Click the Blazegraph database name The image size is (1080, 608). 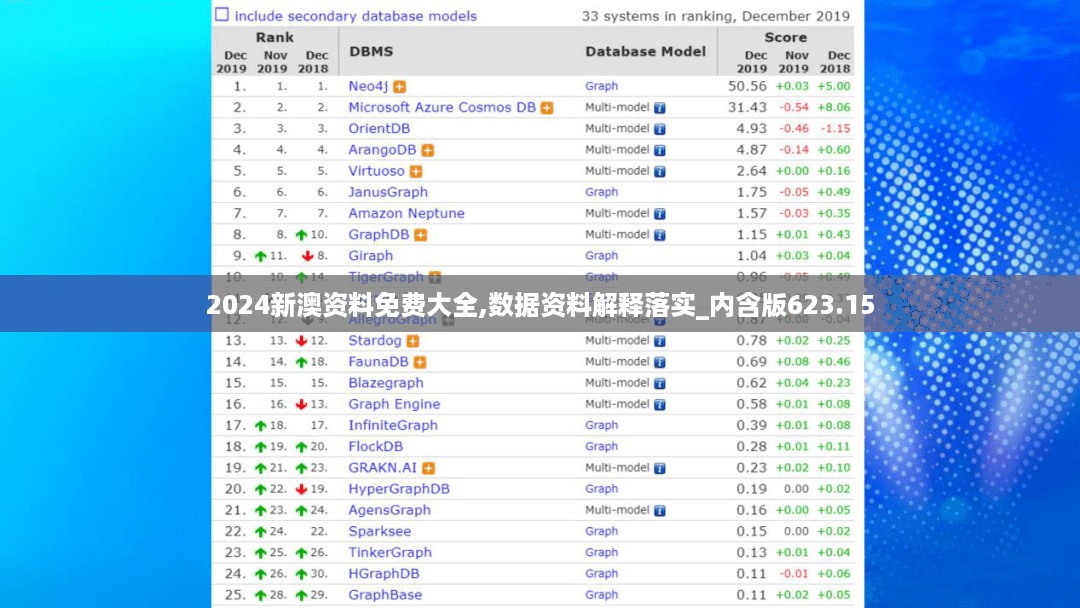tap(386, 383)
